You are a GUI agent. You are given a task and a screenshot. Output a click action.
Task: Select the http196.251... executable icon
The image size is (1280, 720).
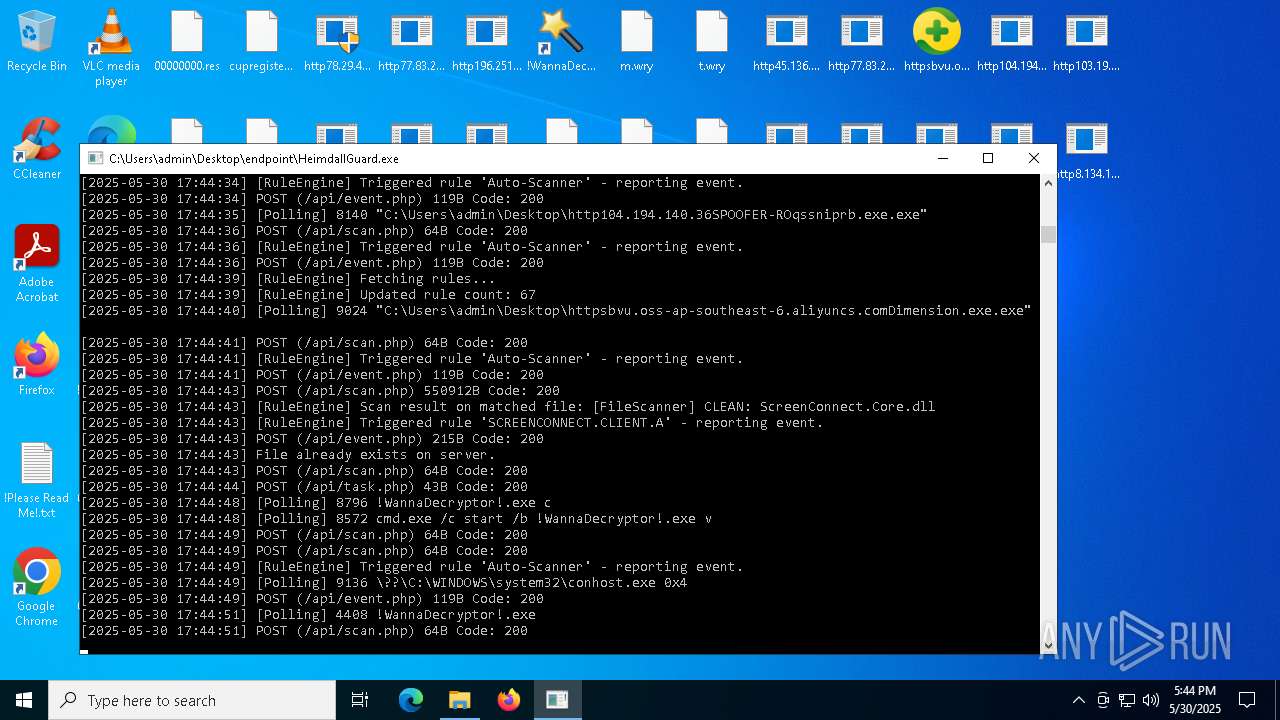(x=487, y=41)
